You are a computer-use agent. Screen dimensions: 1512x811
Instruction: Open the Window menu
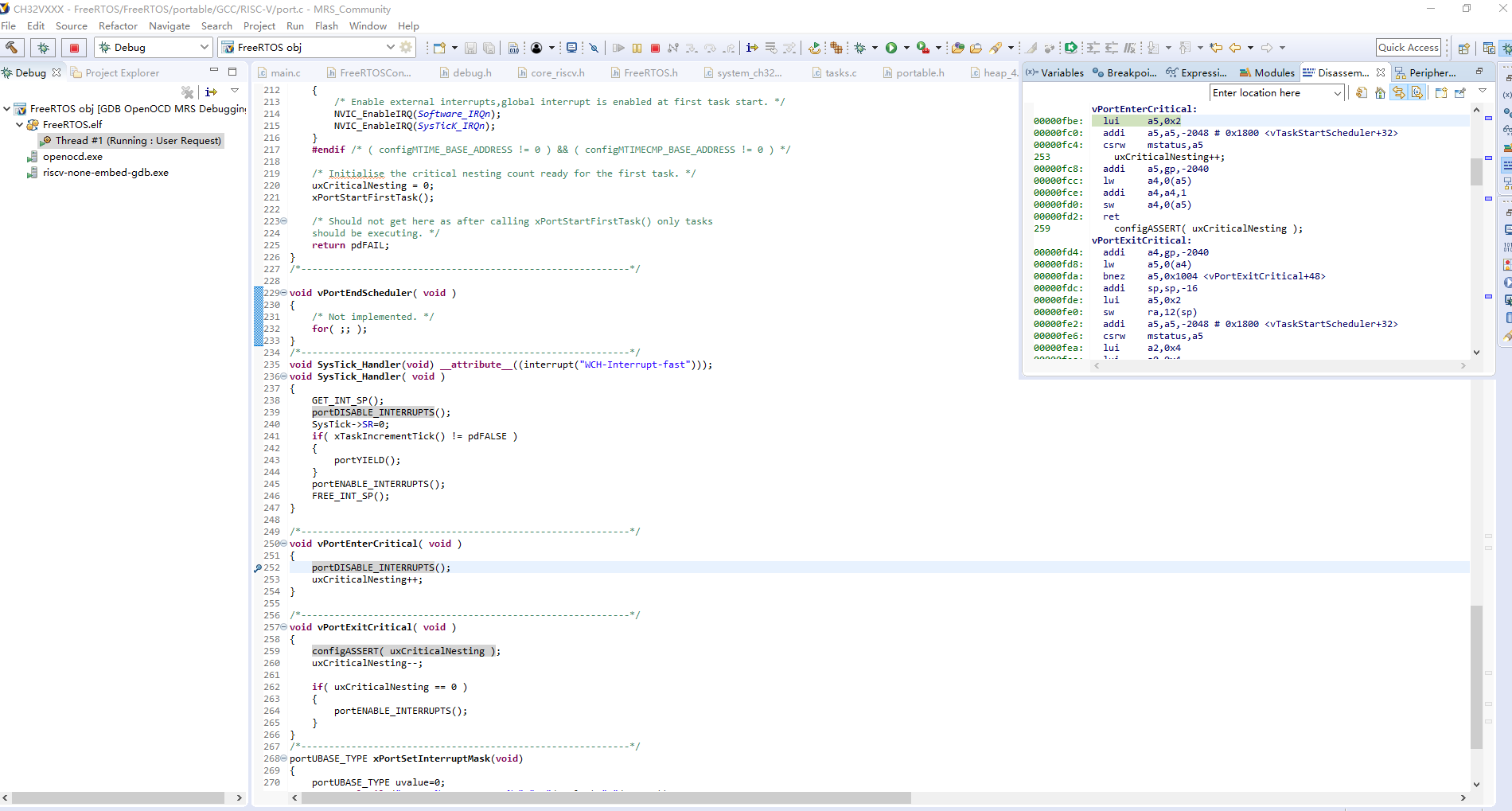368,25
